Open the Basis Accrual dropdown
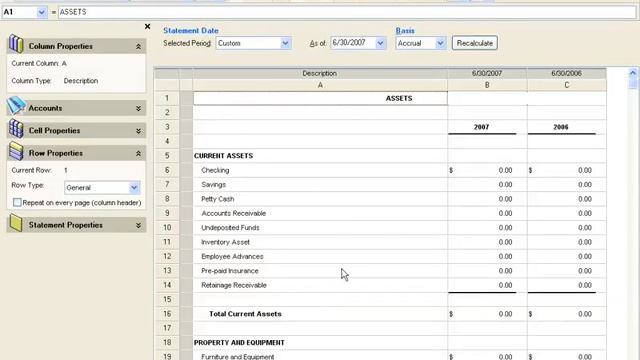Screen dimensions: 640x360 pyautogui.click(x=440, y=43)
